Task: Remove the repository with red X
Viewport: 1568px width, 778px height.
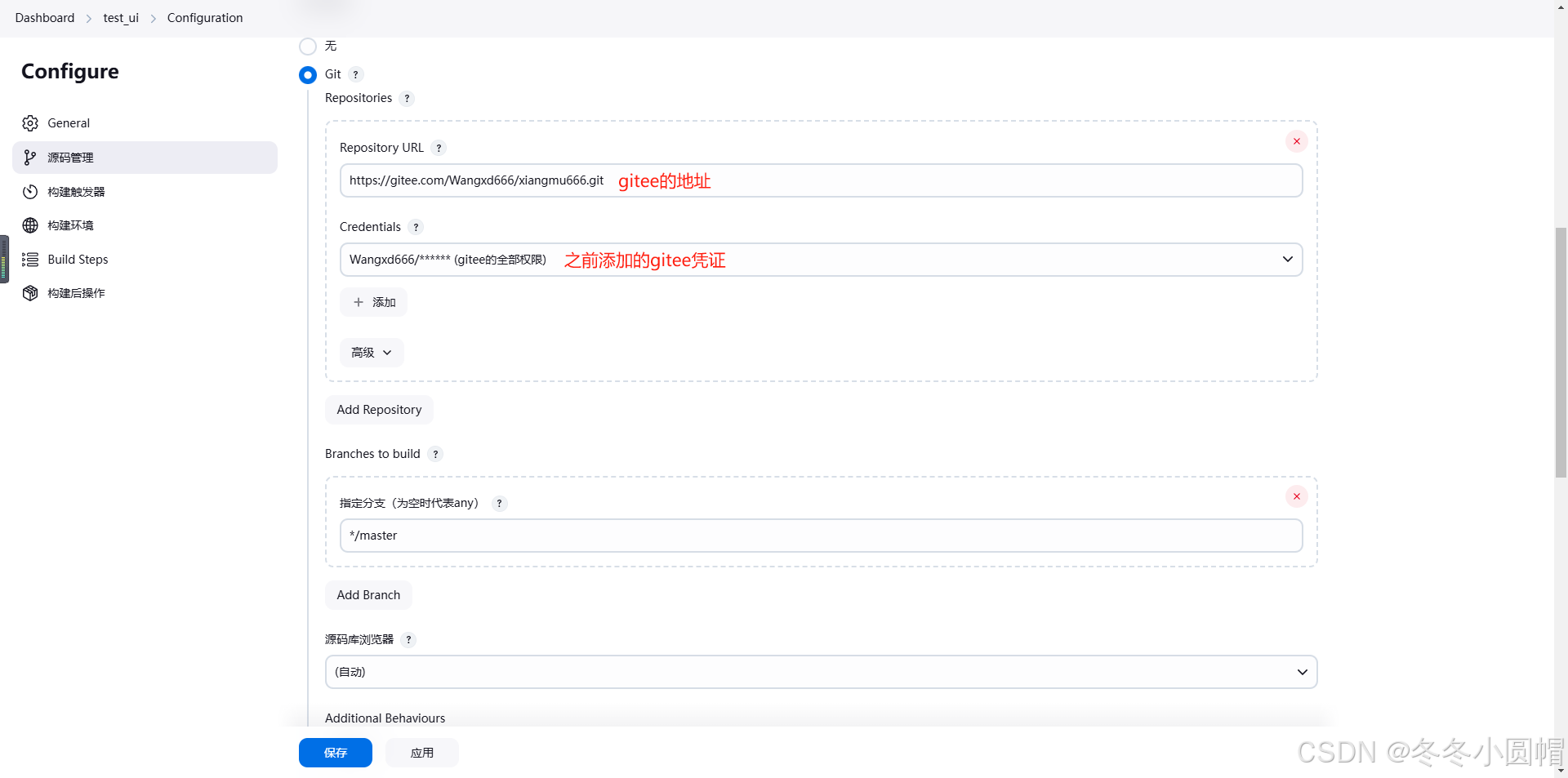Action: pos(1297,141)
